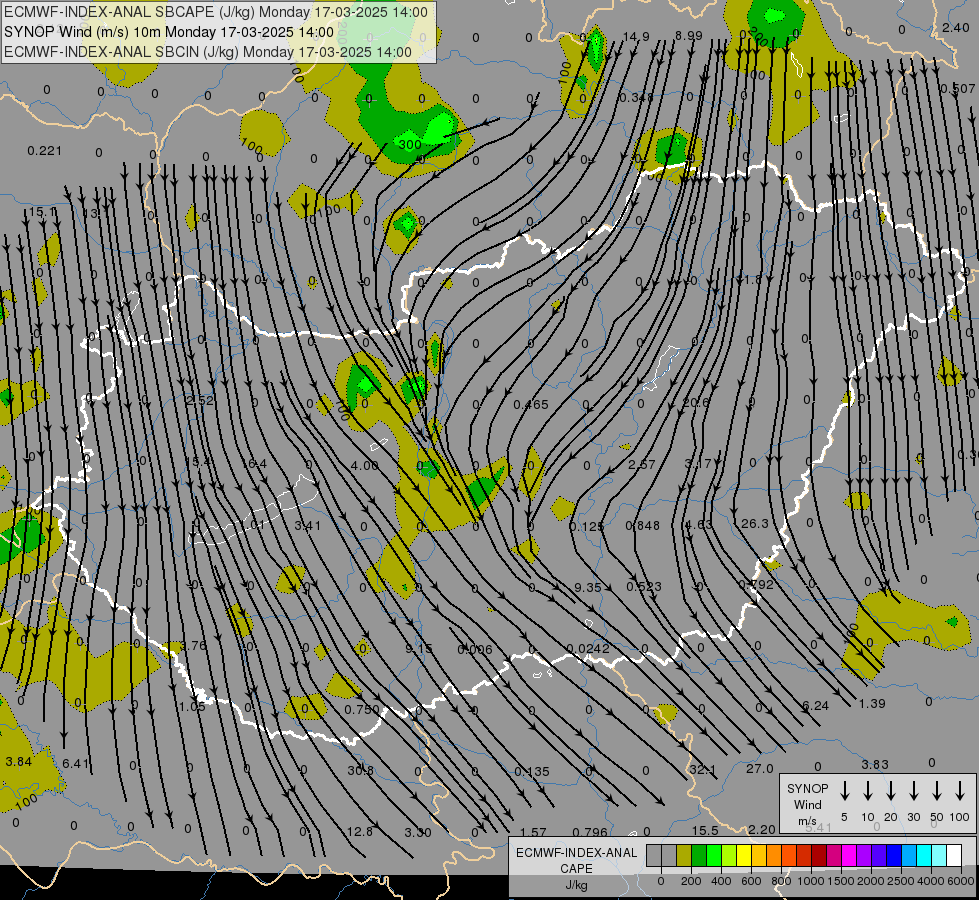Screen dimensions: 979x900
Task: Select the bright green CAPE legend swatch
Action: pos(714,856)
